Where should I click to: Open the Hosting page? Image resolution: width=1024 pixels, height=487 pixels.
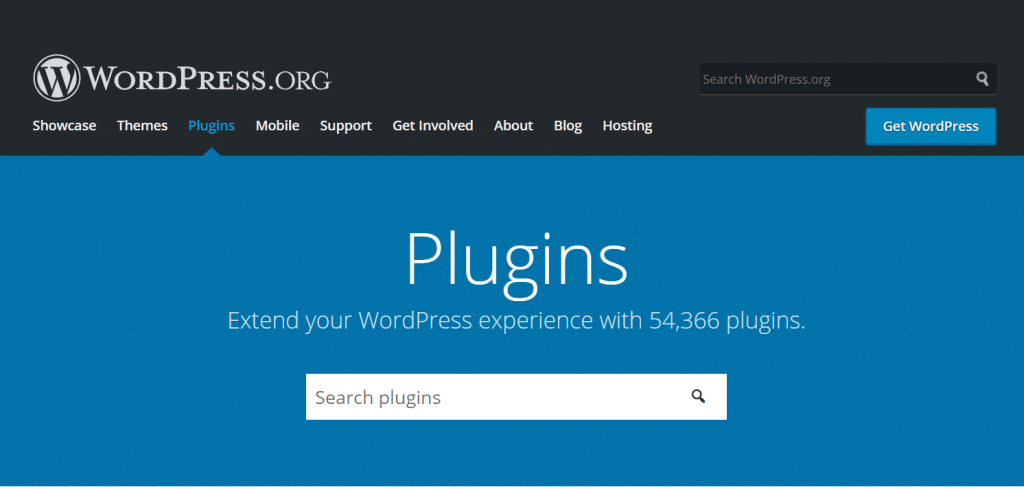[627, 125]
